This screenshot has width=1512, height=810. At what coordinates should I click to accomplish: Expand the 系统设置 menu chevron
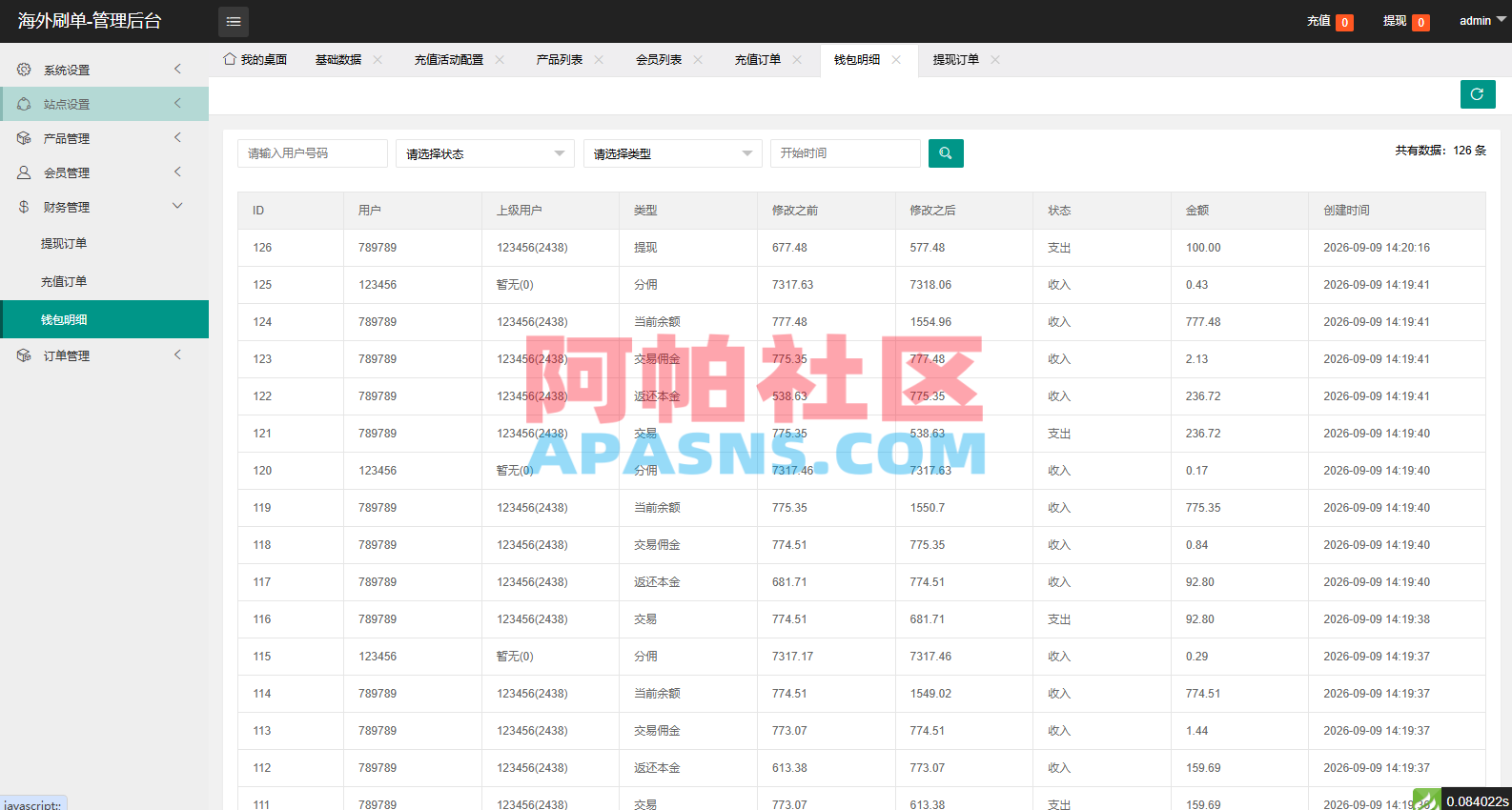[177, 69]
